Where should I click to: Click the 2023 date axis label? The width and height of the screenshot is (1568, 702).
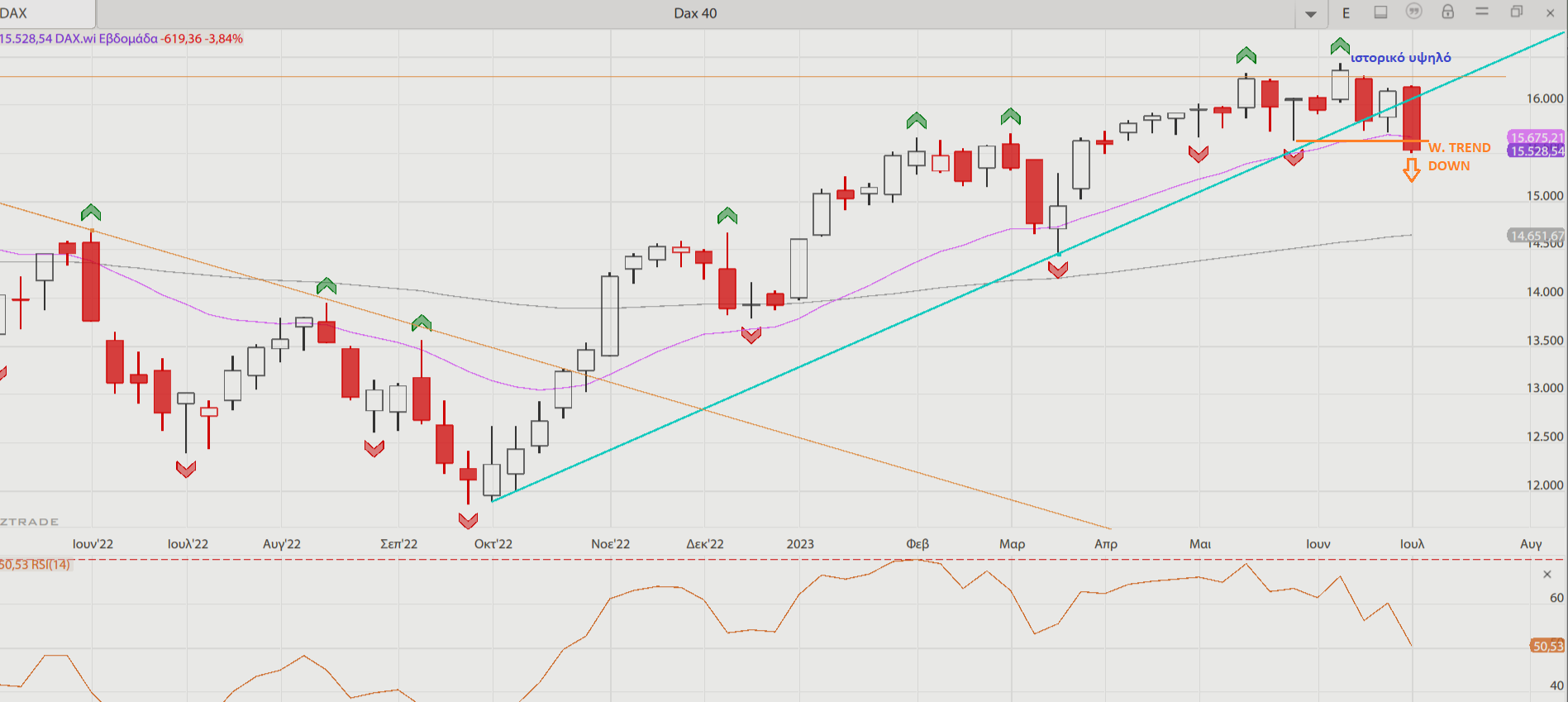[800, 544]
